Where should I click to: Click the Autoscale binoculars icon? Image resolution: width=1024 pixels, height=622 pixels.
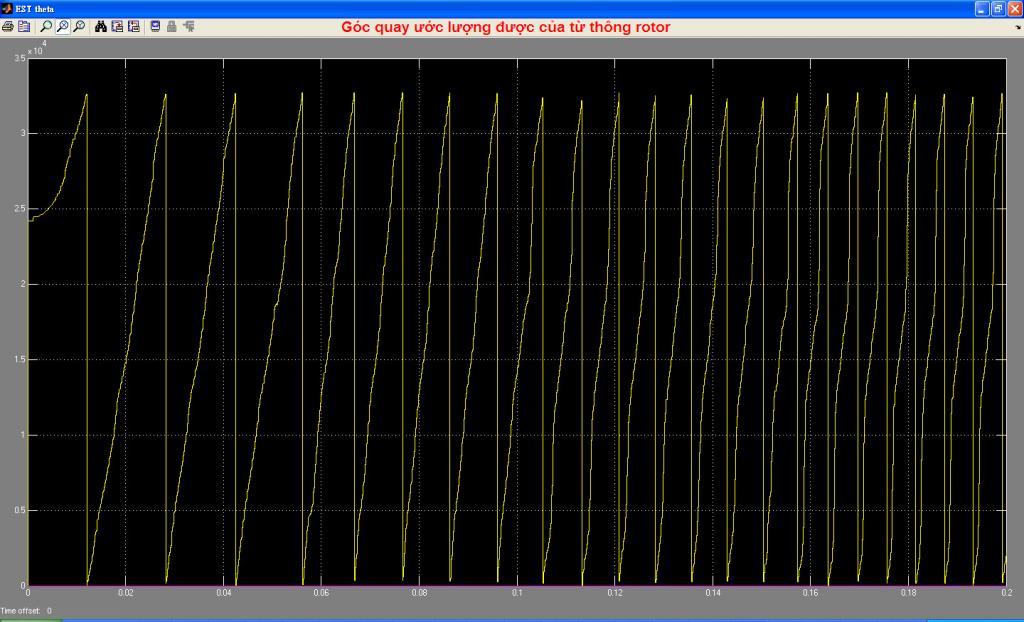[101, 27]
